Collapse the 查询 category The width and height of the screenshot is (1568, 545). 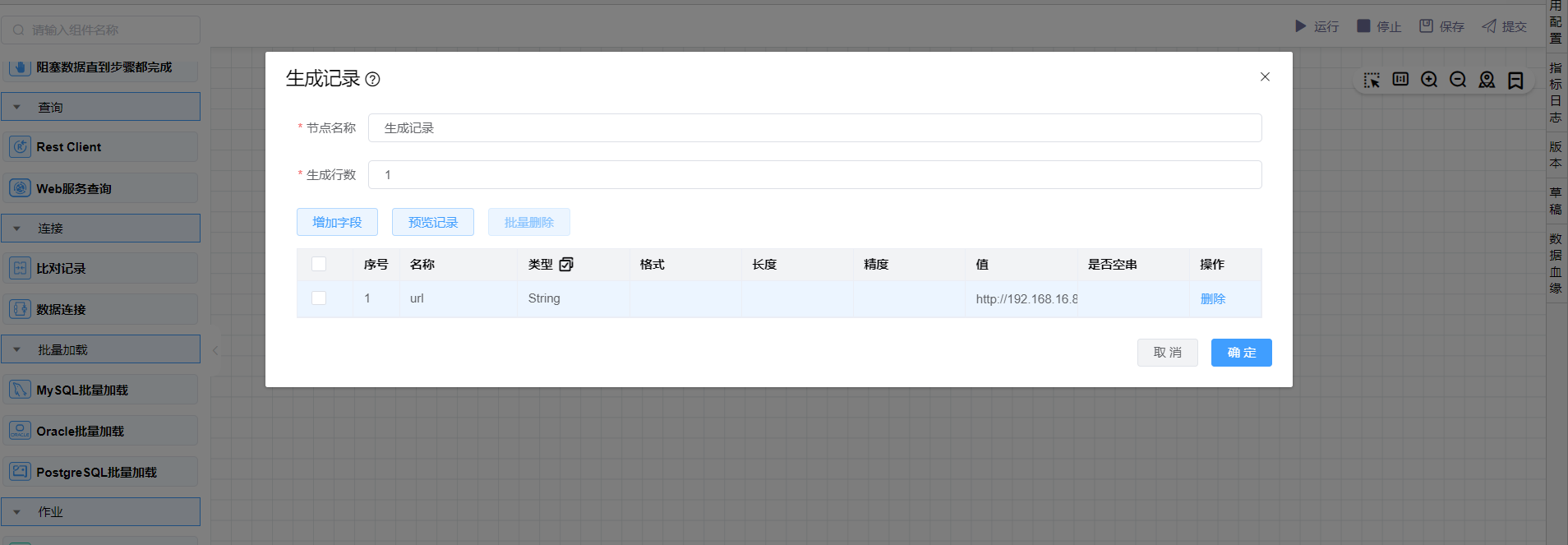coord(100,107)
